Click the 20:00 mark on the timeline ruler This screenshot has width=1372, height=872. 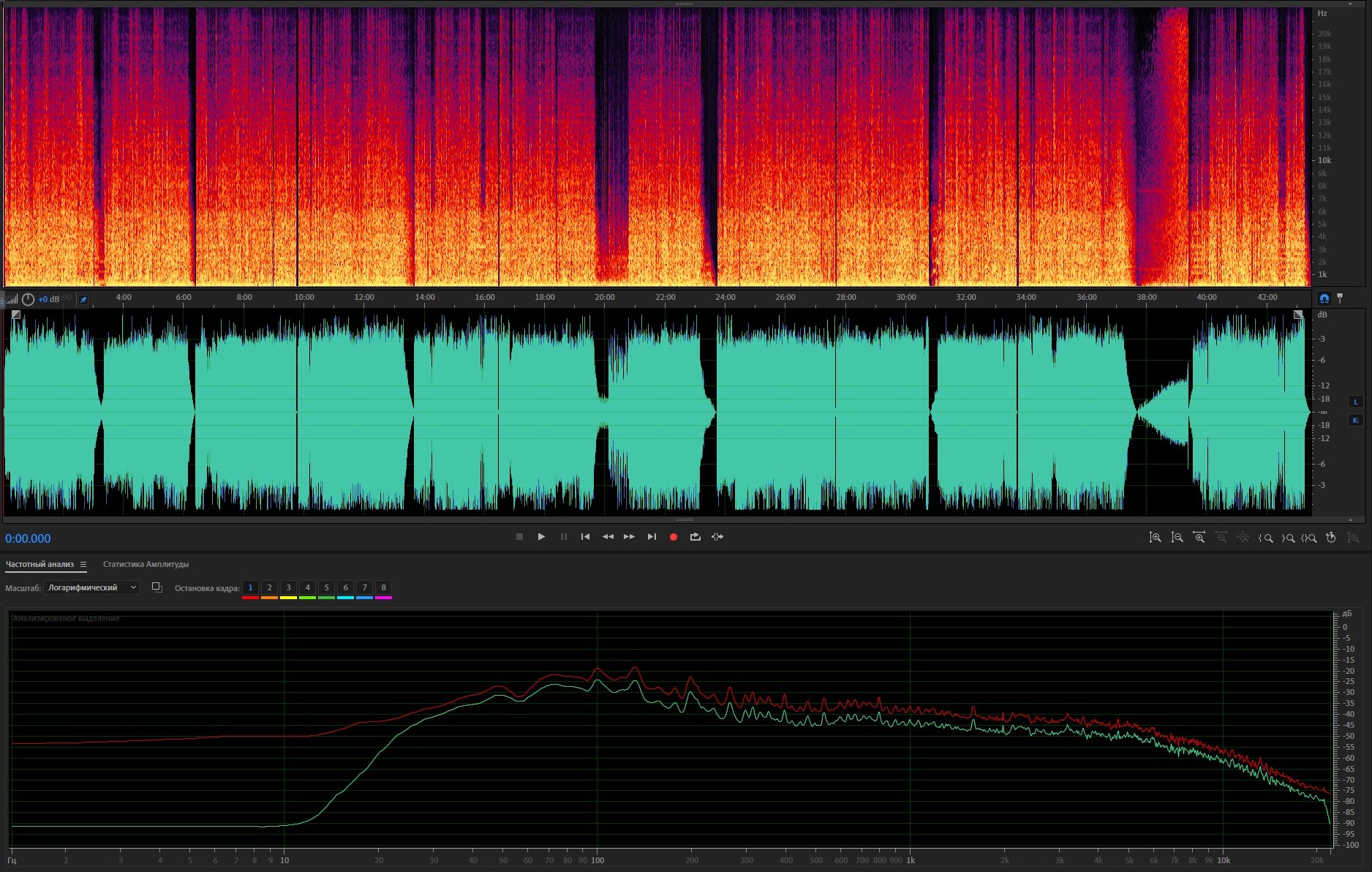(x=605, y=297)
